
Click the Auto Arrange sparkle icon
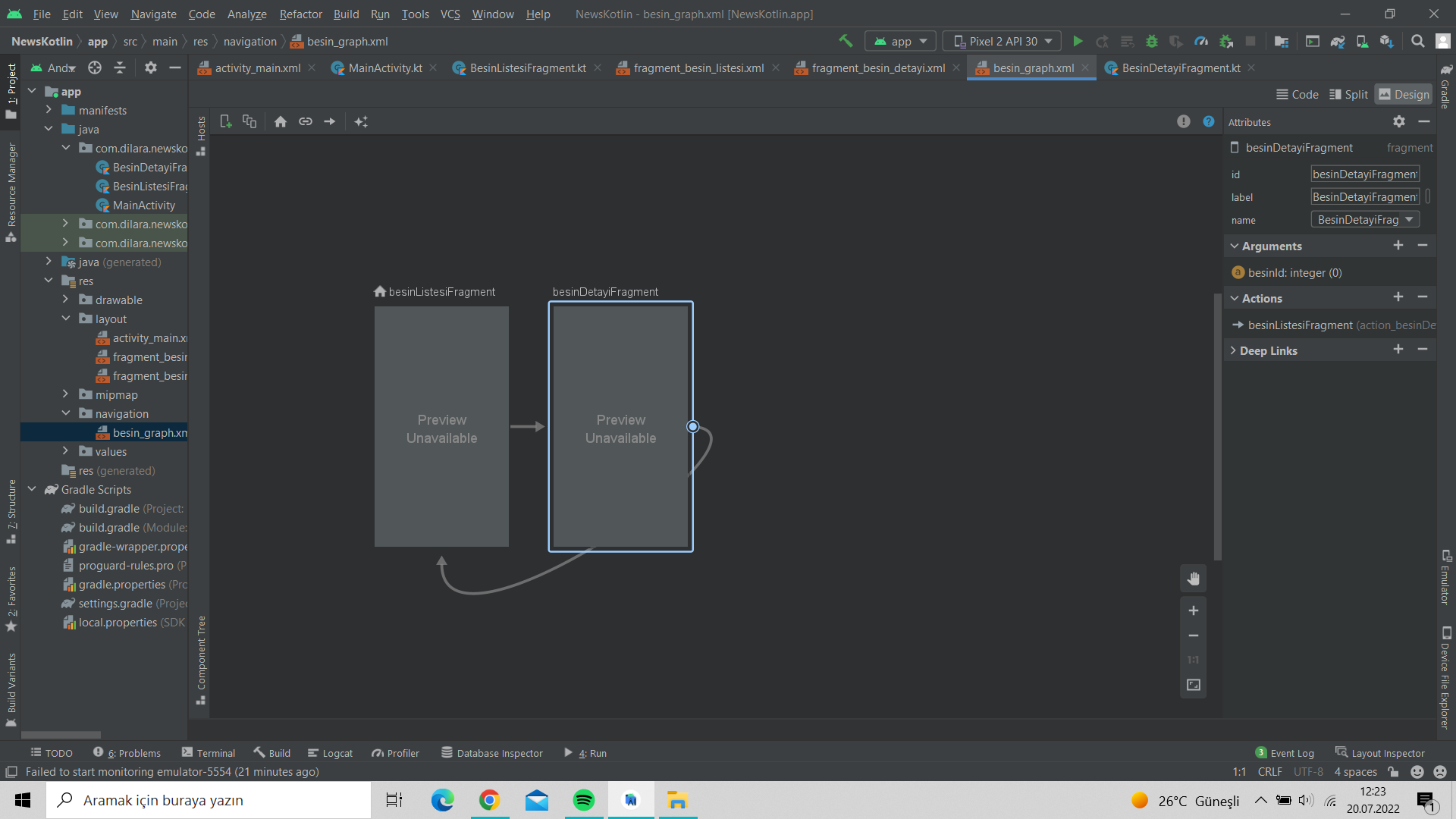361,121
